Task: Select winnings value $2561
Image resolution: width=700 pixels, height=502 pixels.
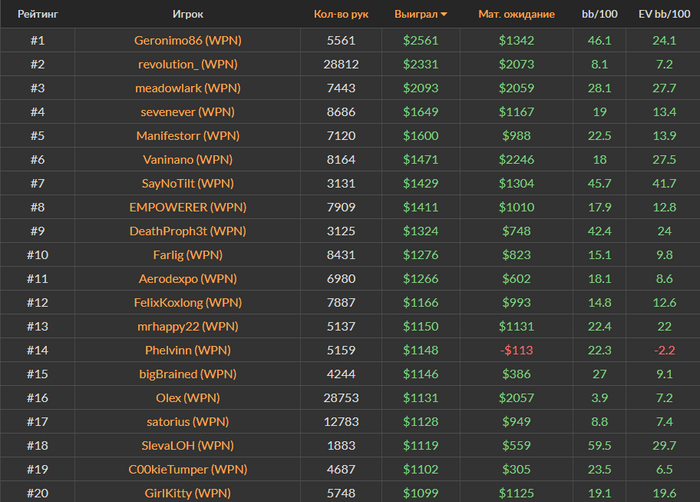Action: 421,41
